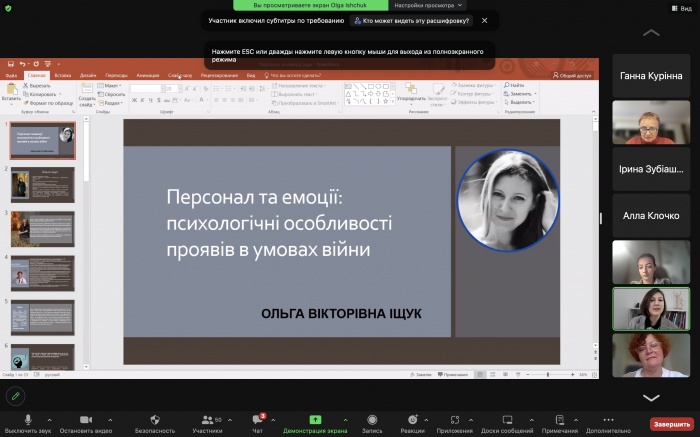Open the Participants panel
This screenshot has width=700, height=437.
click(x=207, y=419)
